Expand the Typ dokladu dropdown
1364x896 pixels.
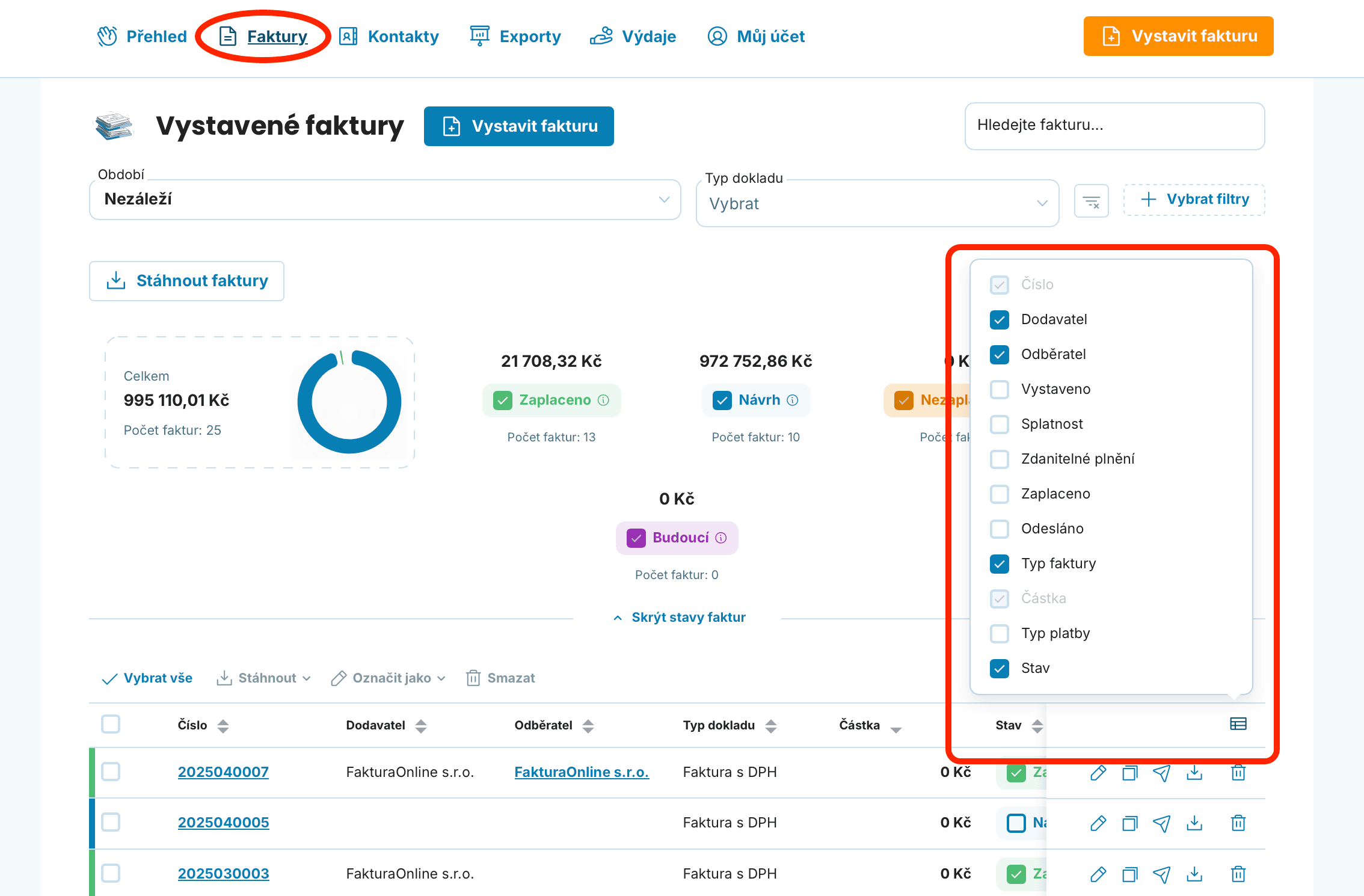[877, 203]
